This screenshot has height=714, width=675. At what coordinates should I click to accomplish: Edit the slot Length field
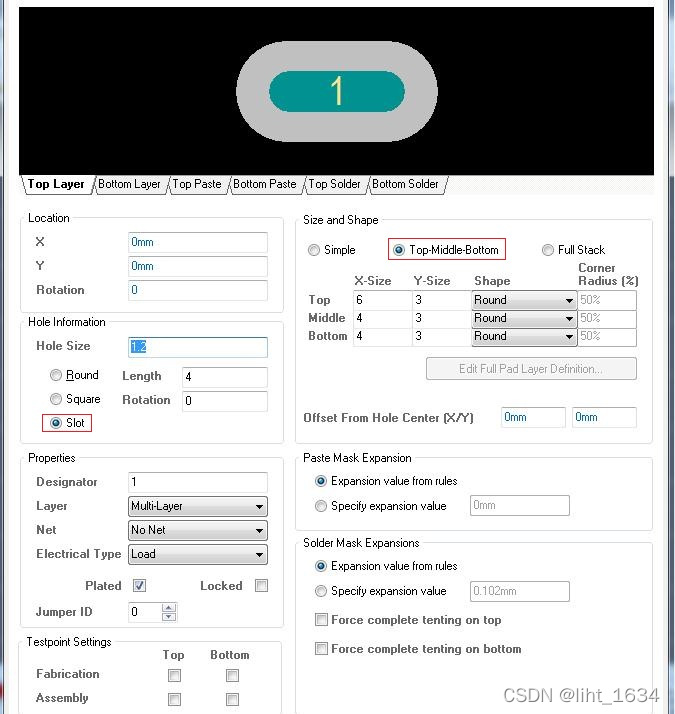tap(225, 377)
